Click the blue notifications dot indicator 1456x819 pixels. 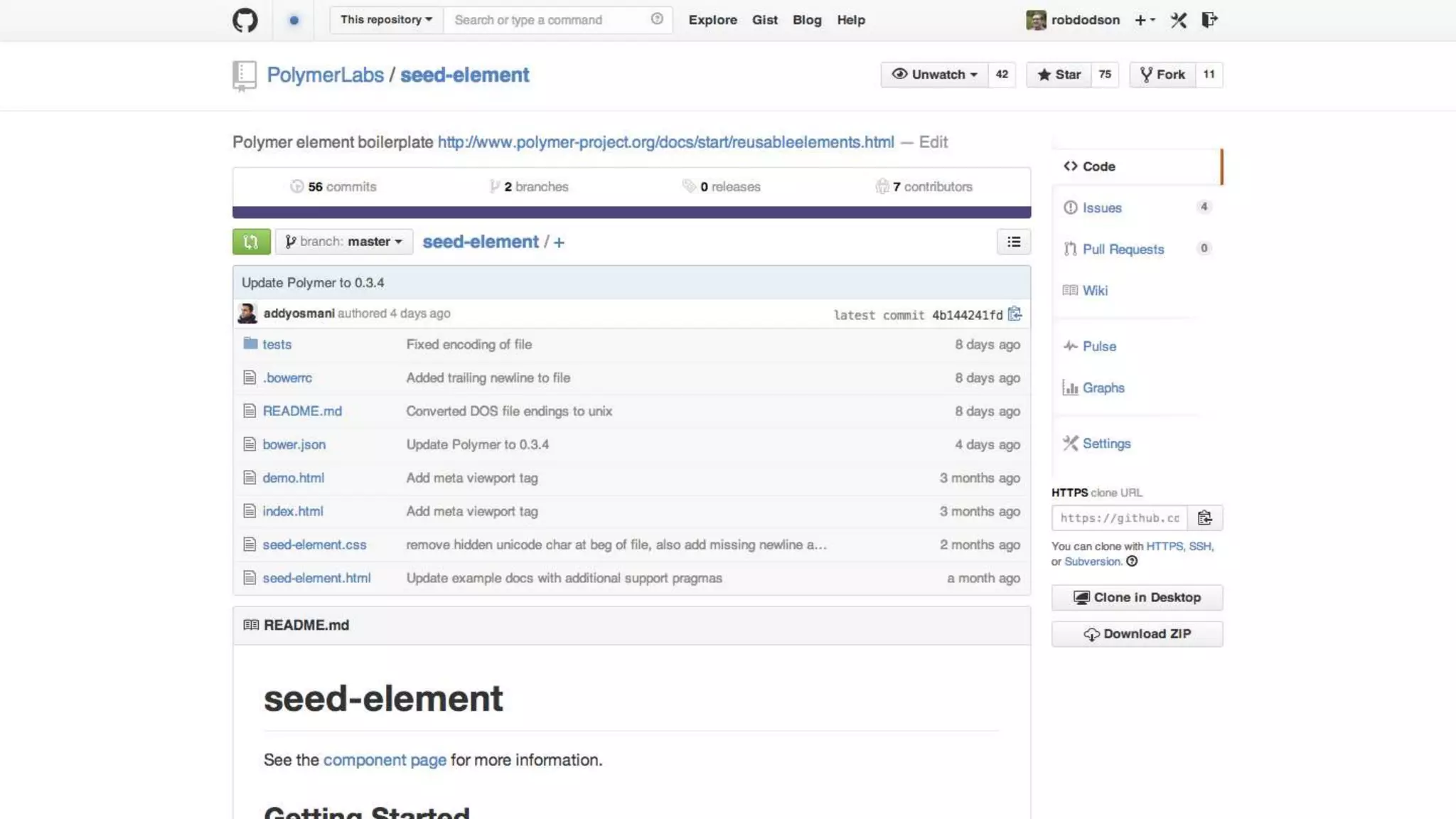pyautogui.click(x=294, y=20)
